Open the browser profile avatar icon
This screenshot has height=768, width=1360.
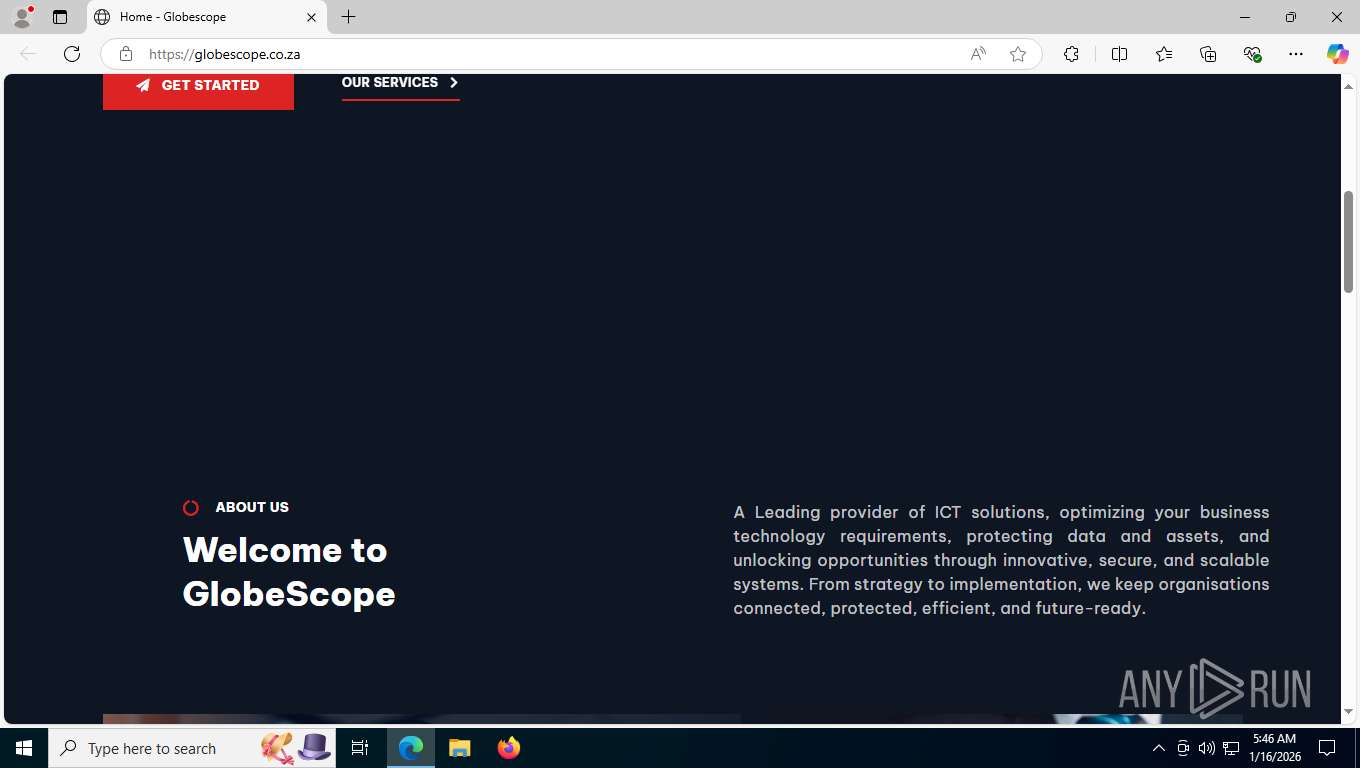(22, 17)
